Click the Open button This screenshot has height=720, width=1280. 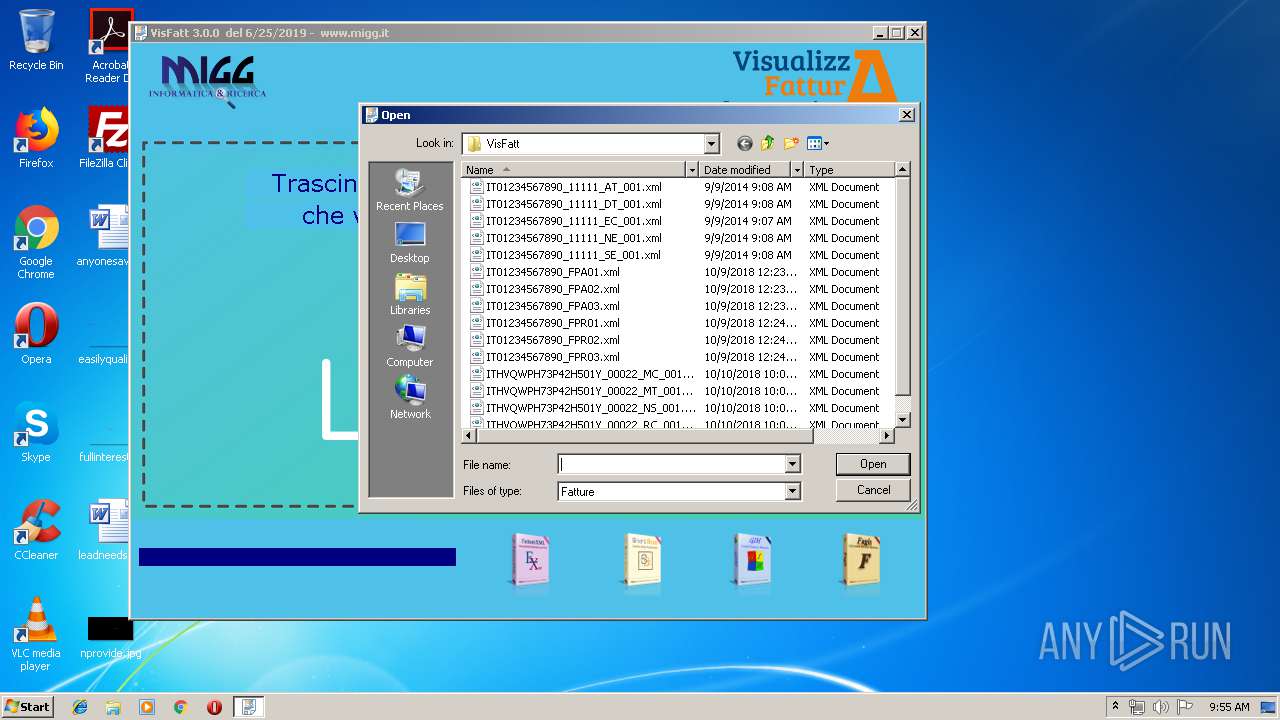pos(873,464)
